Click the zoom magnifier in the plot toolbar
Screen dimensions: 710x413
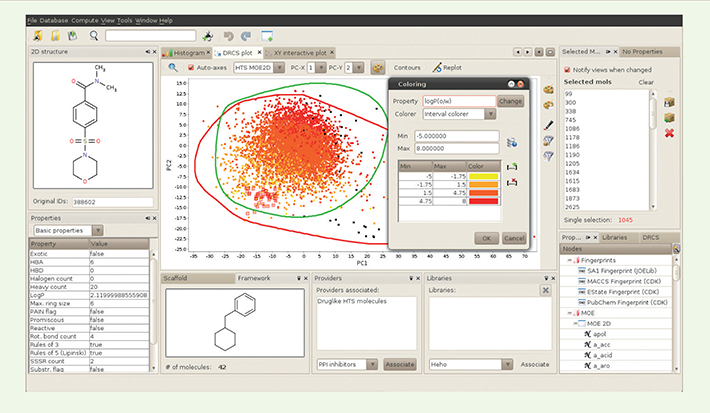click(173, 67)
